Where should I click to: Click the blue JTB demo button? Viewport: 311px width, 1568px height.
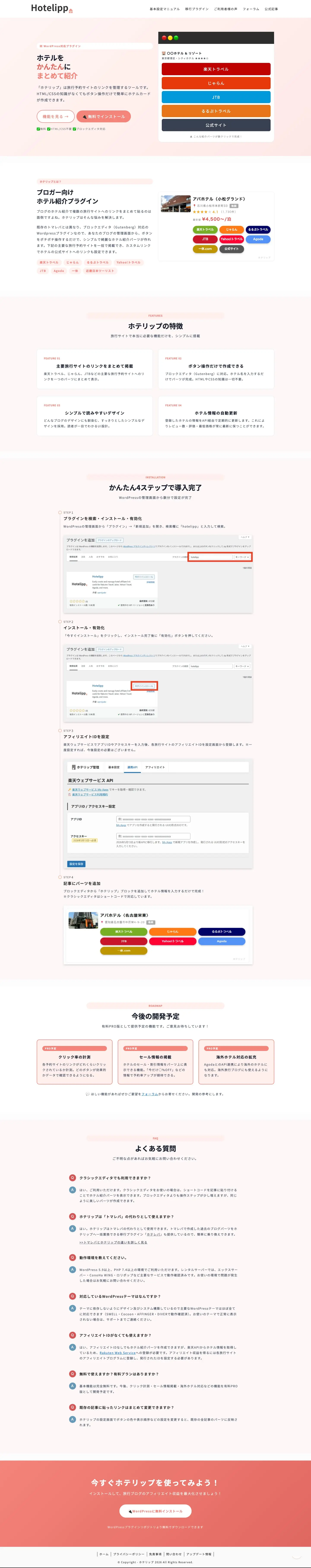pyautogui.click(x=216, y=97)
